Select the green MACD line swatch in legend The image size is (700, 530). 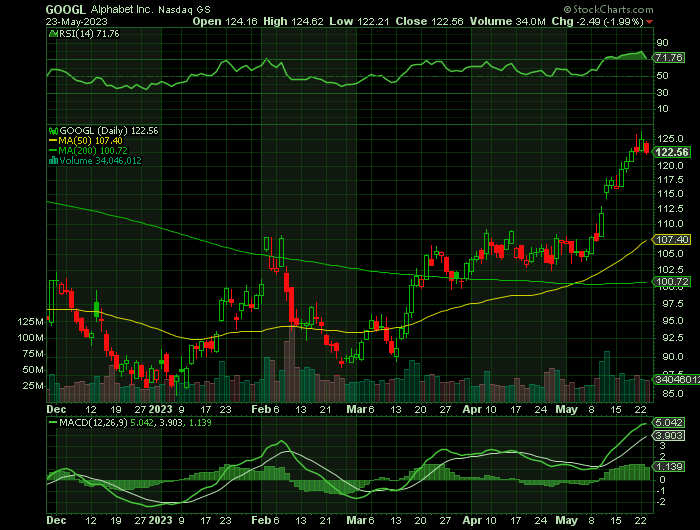(x=53, y=422)
